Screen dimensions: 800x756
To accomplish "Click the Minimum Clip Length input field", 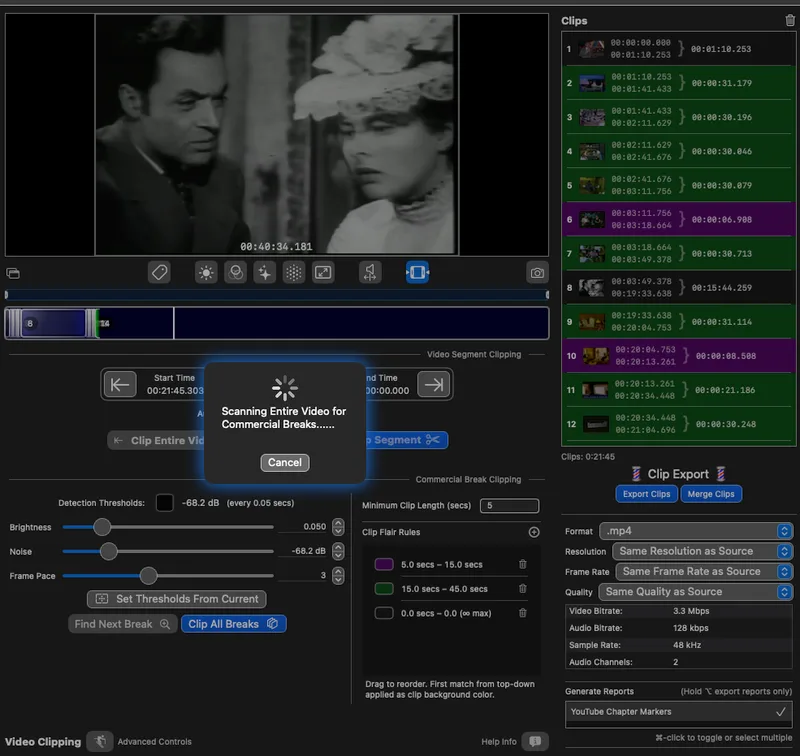I will [x=509, y=506].
